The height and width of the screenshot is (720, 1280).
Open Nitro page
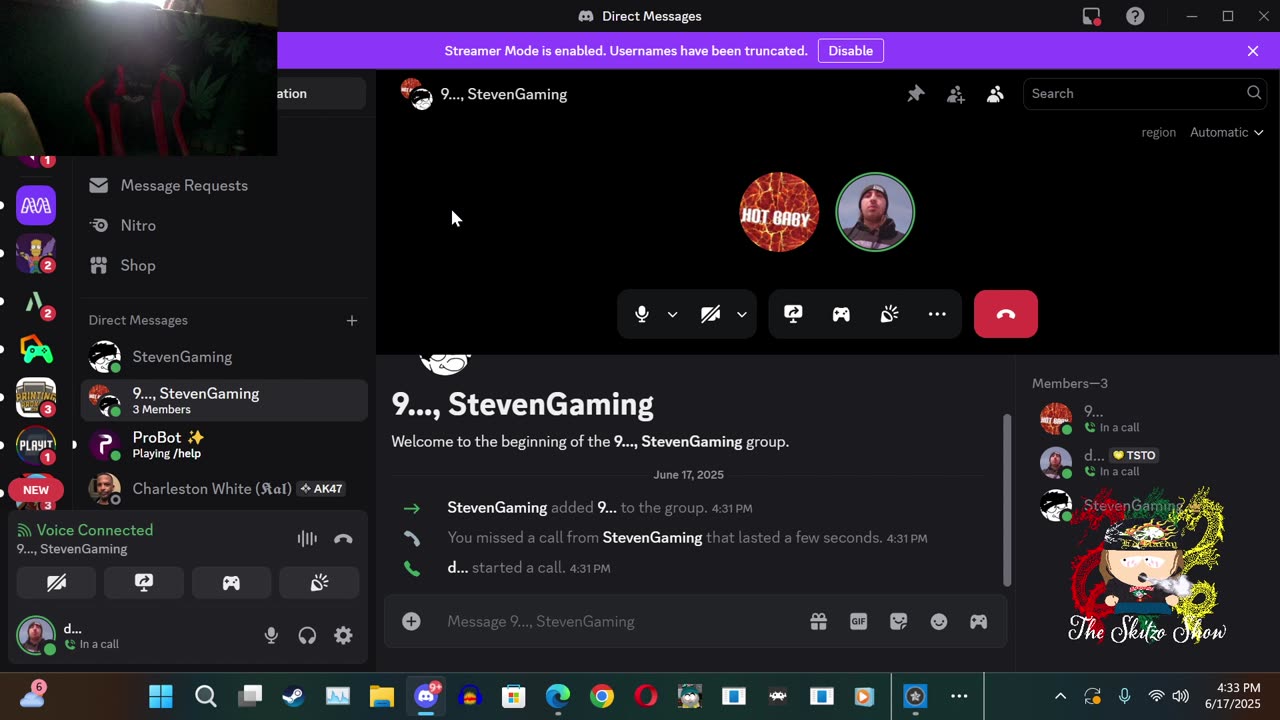click(224, 225)
